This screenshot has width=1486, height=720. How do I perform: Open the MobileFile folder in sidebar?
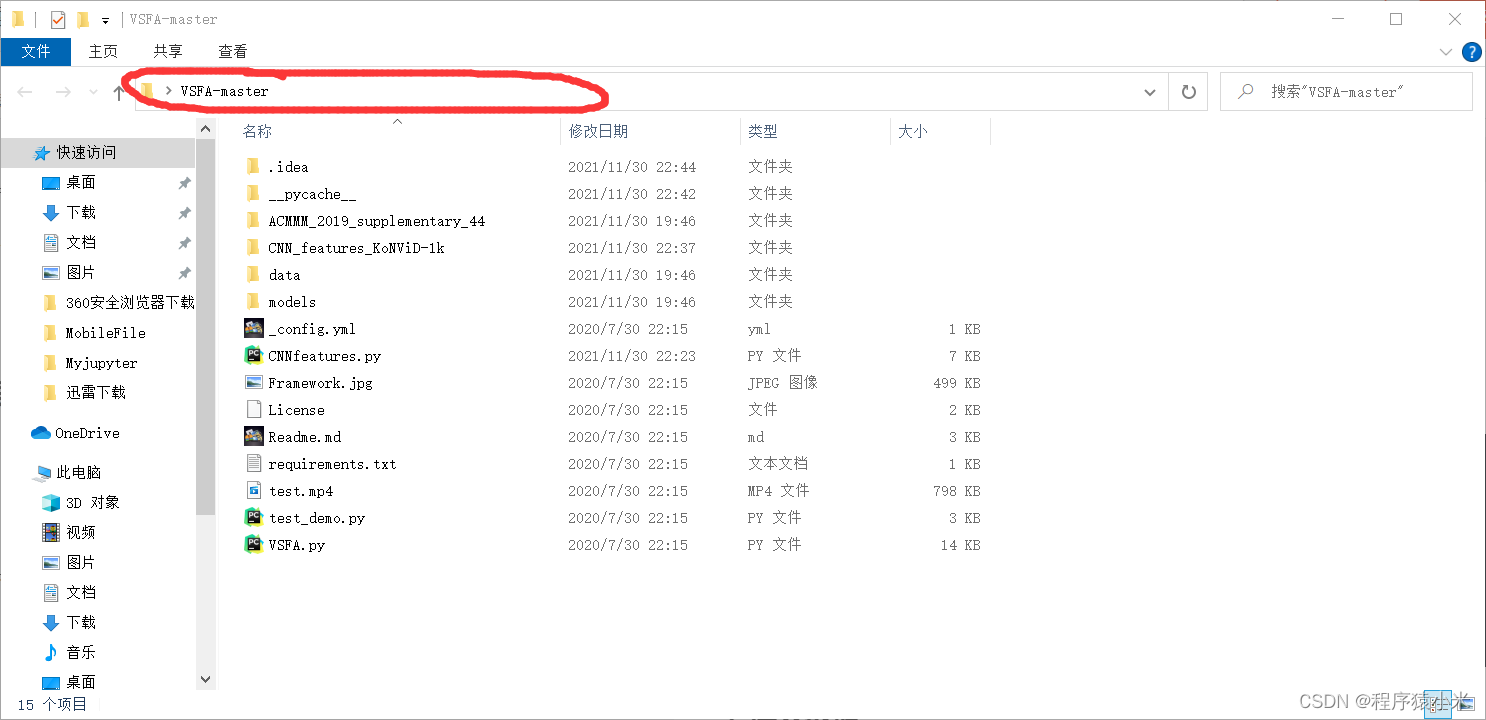click(106, 333)
